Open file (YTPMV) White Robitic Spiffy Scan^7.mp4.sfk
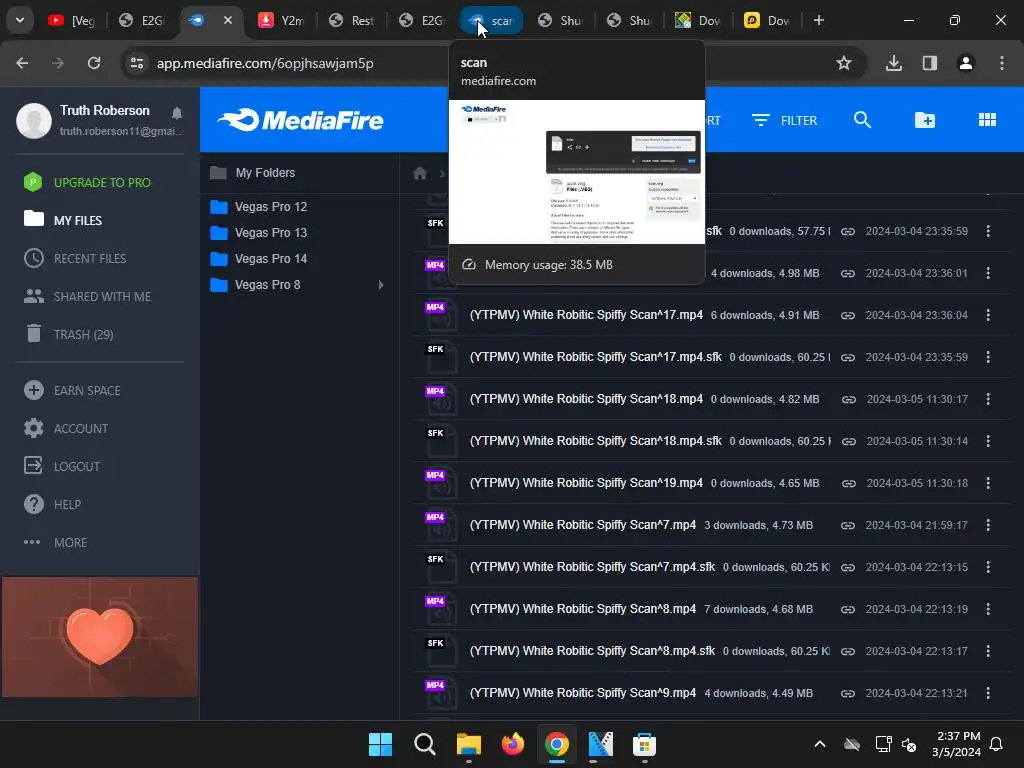This screenshot has height=768, width=1024. 592,567
